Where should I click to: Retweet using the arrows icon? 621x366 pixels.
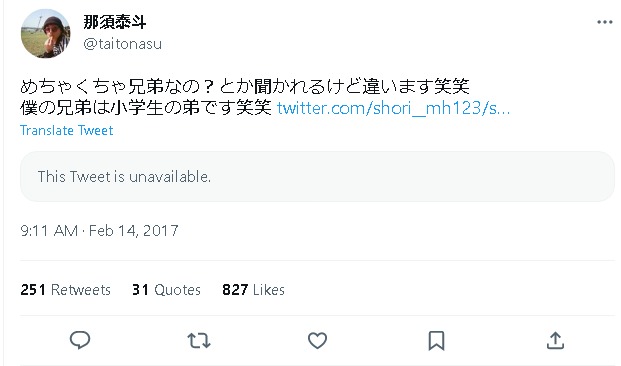(199, 340)
